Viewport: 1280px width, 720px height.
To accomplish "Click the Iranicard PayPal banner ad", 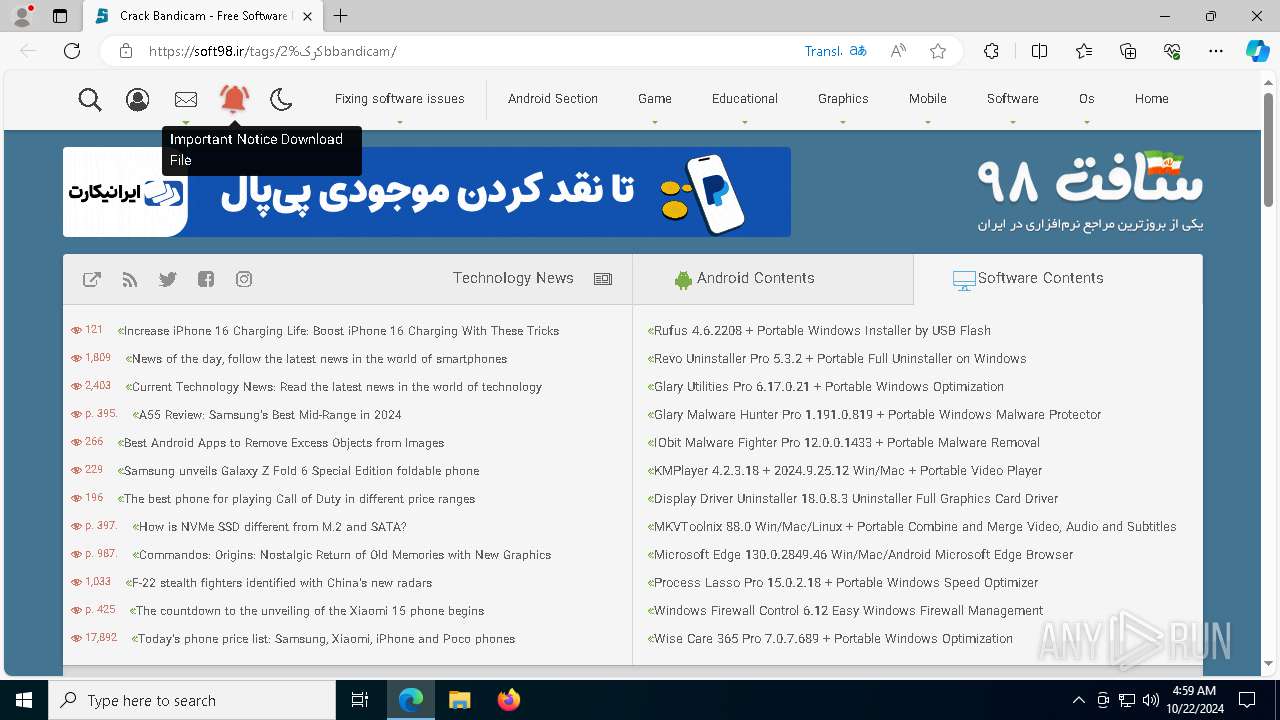I will [x=427, y=192].
